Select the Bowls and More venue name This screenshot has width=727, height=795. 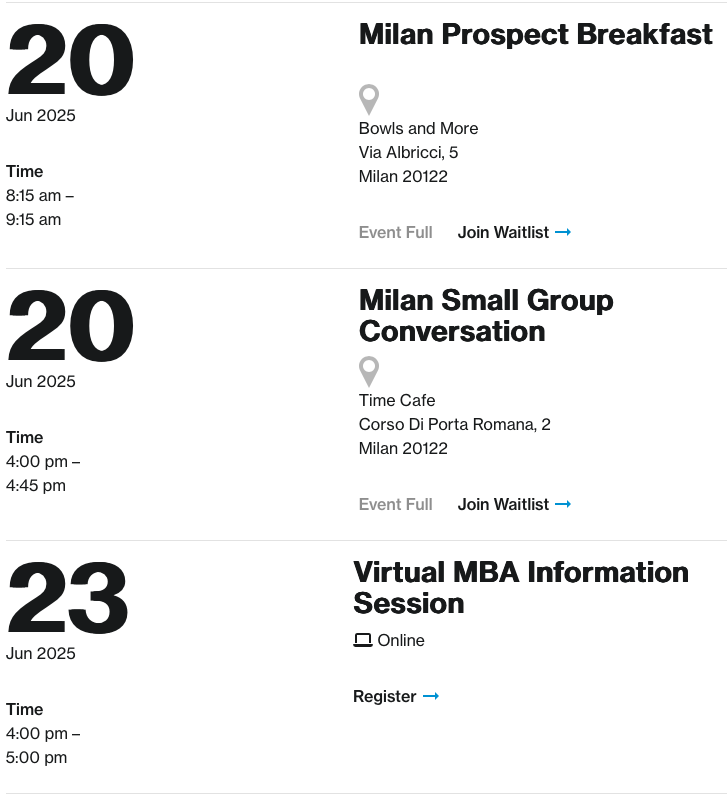point(418,128)
